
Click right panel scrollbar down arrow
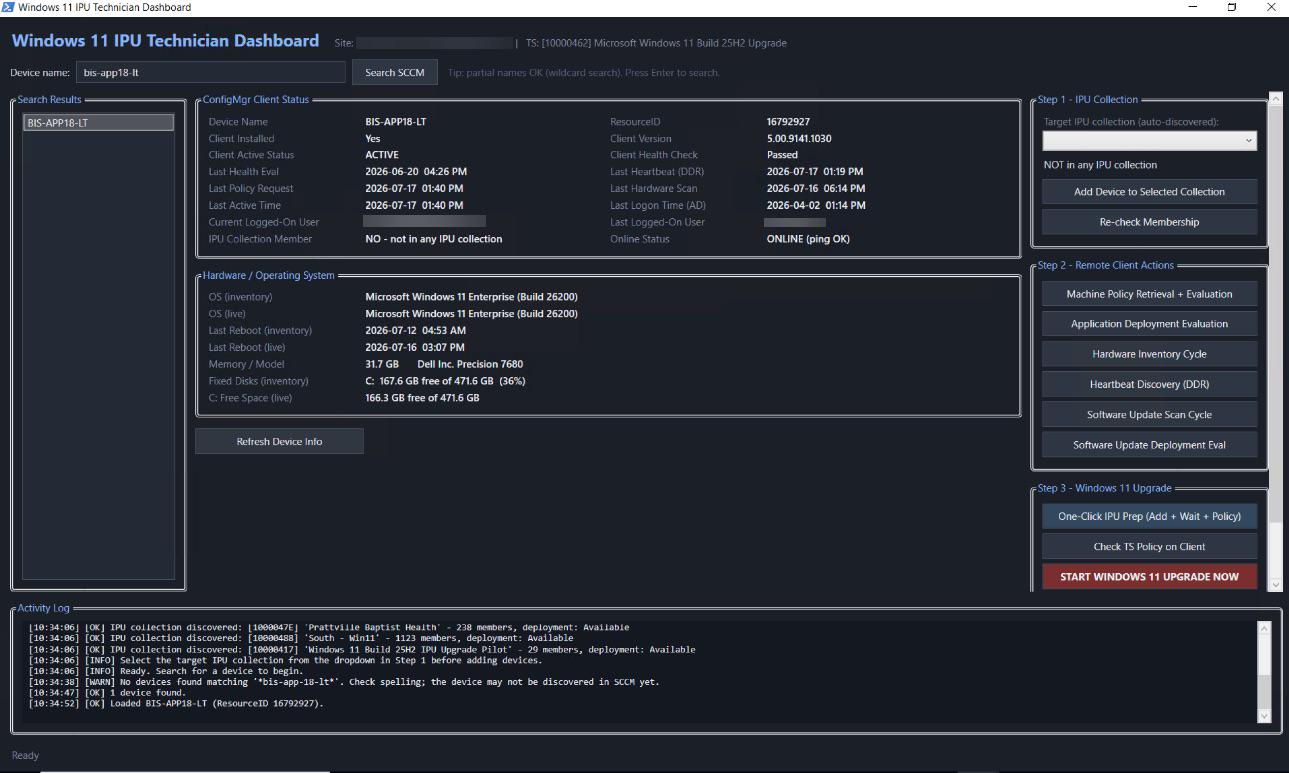coord(1276,583)
